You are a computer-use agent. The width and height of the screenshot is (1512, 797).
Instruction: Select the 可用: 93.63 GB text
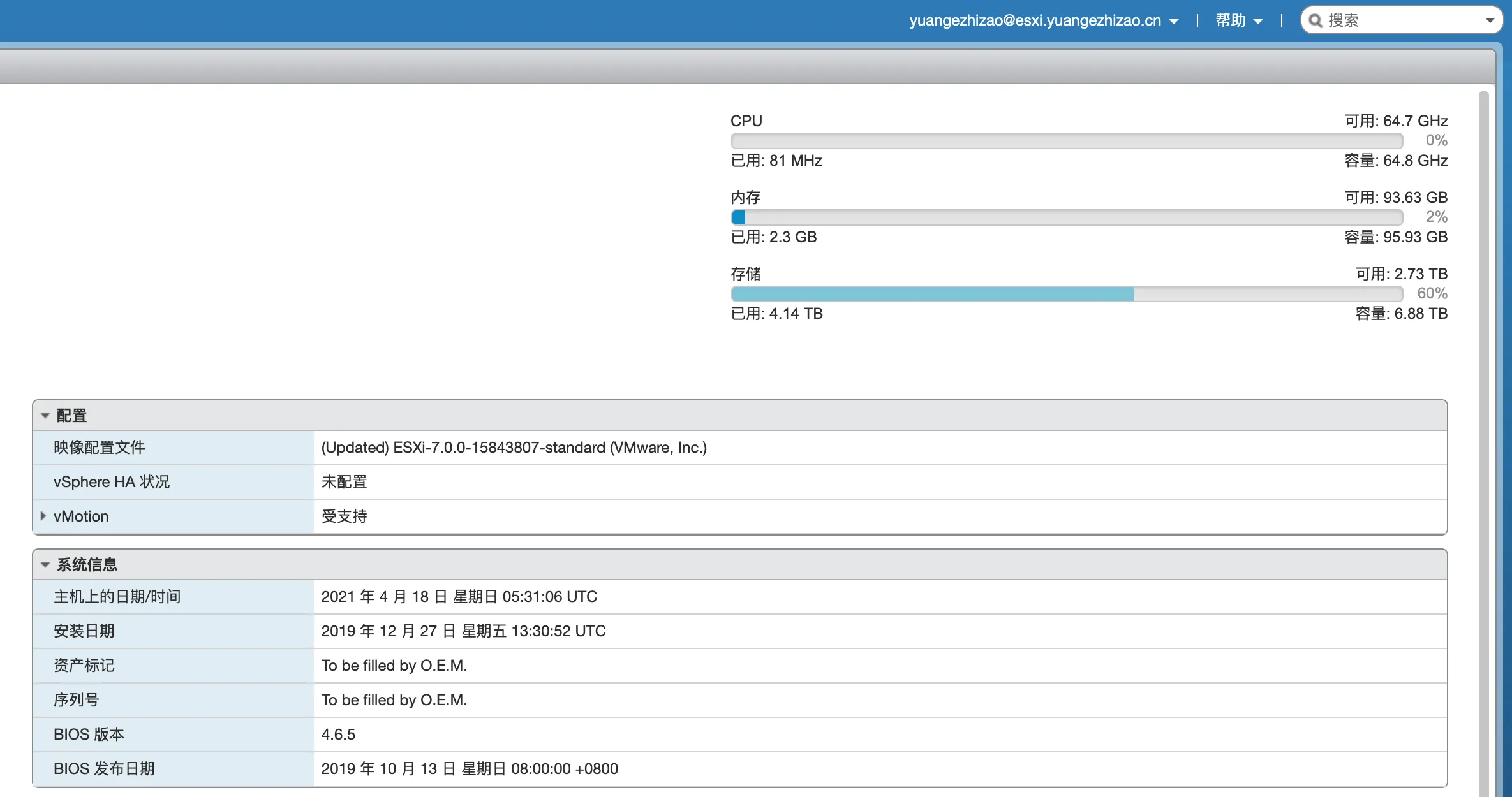(1396, 198)
